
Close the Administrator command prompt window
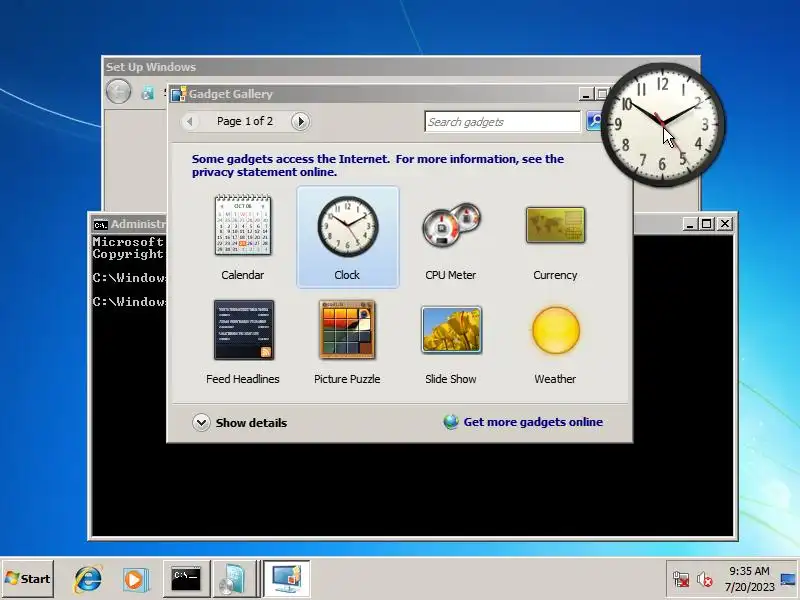pos(724,223)
